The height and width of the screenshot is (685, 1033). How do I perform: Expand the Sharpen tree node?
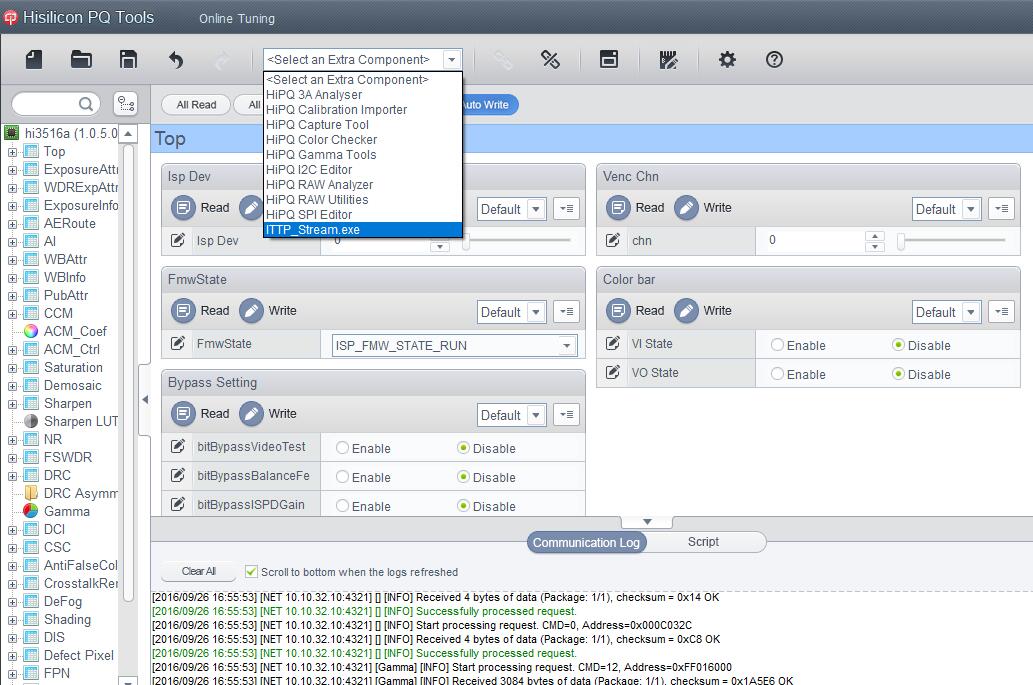pos(12,404)
